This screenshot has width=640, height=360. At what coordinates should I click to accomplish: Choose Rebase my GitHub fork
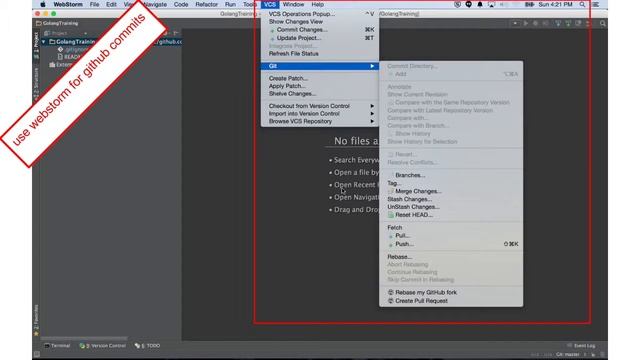click(x=451, y=292)
